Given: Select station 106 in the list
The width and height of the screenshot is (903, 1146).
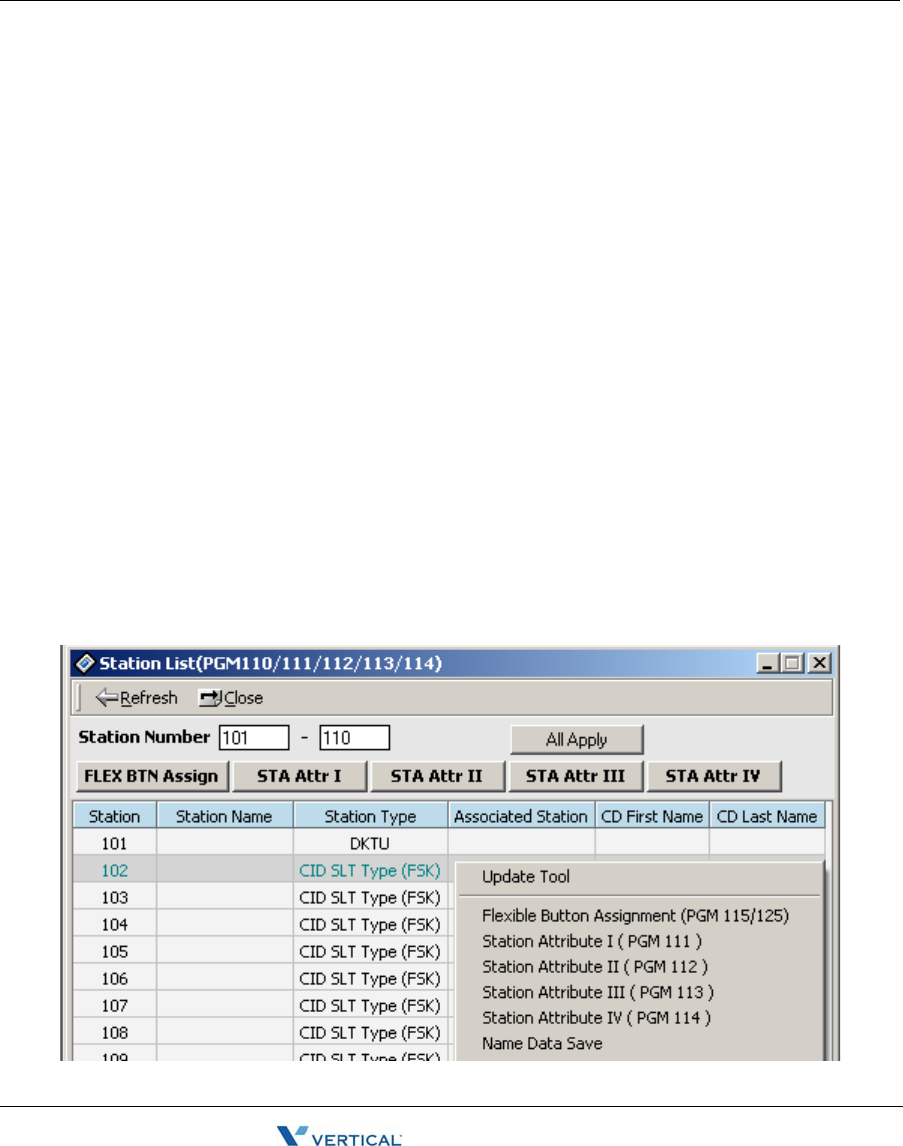Looking at the screenshot, I should [115, 979].
